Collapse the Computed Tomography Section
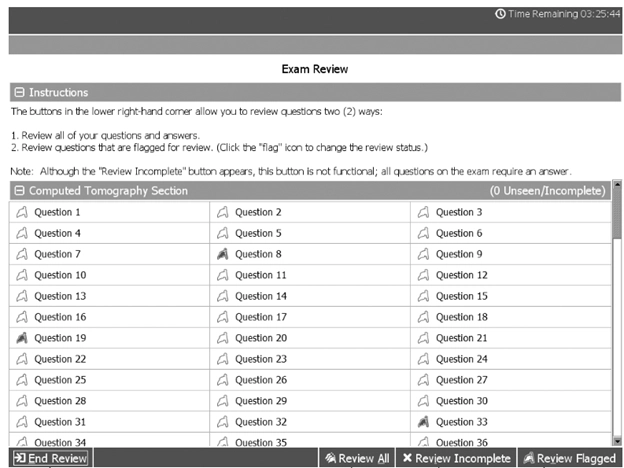The height and width of the screenshot is (468, 624). (x=19, y=190)
